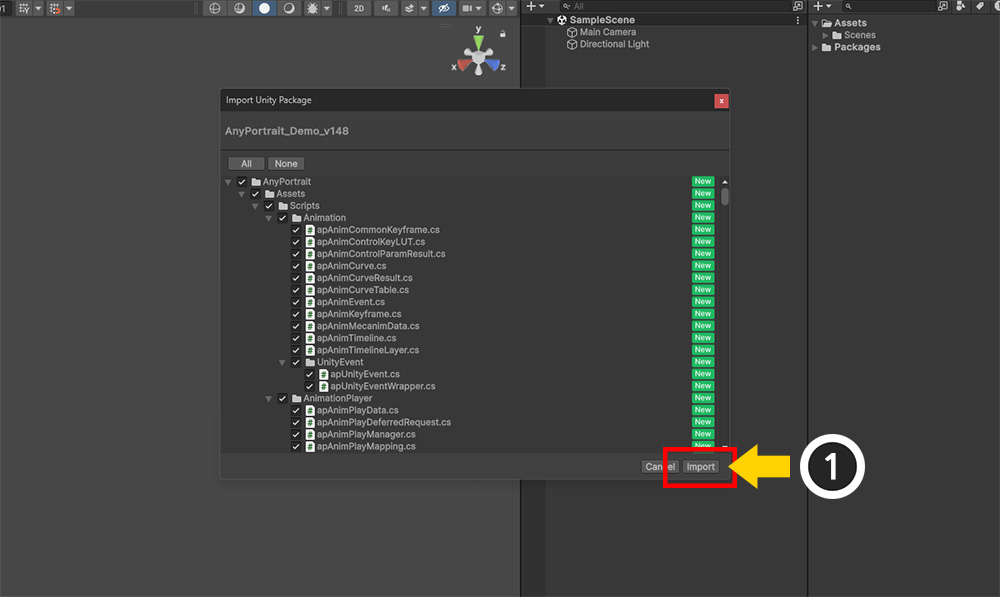Collapse the AnimationPlayer folder
This screenshot has width=1000, height=597.
point(268,399)
